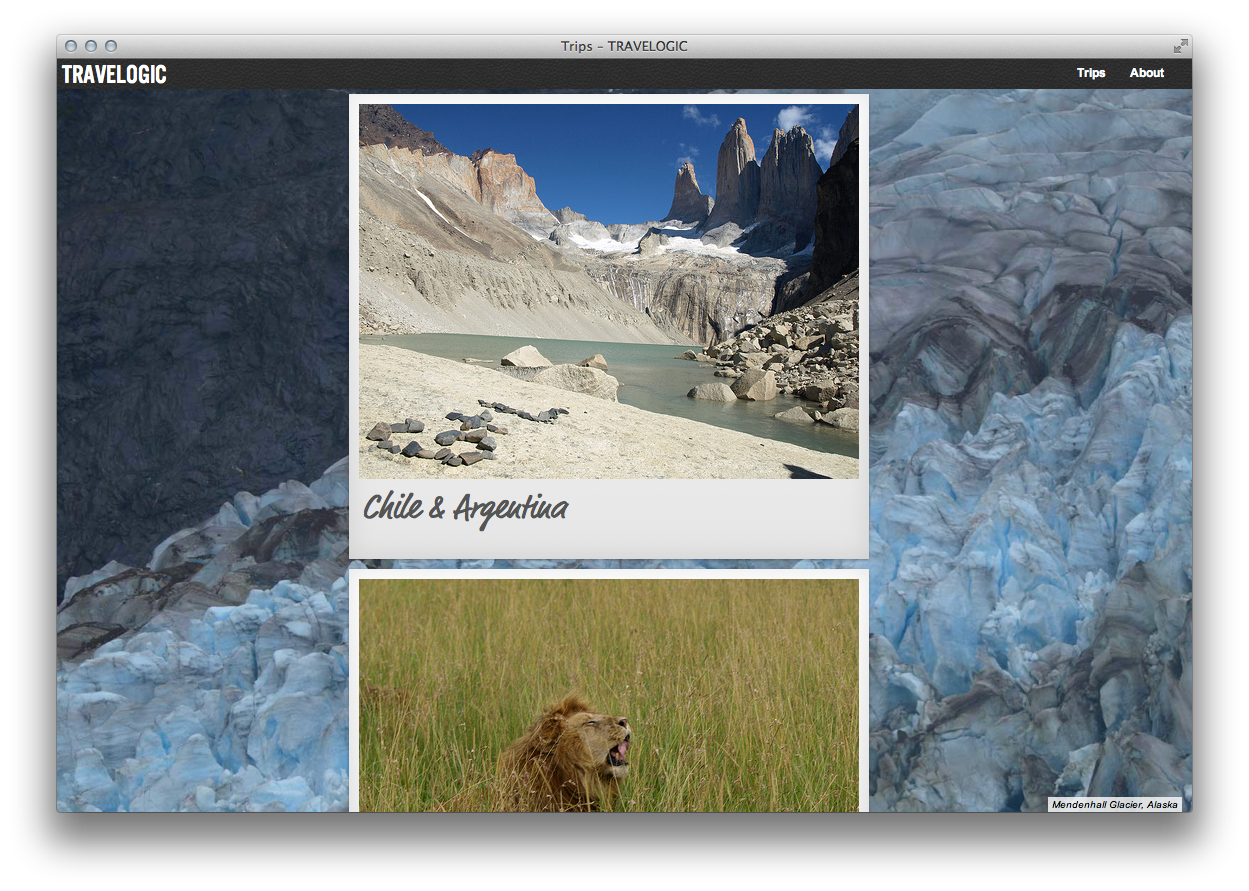Viewport: 1249px width, 891px height.
Task: Click the window minimize button
Action: point(91,46)
